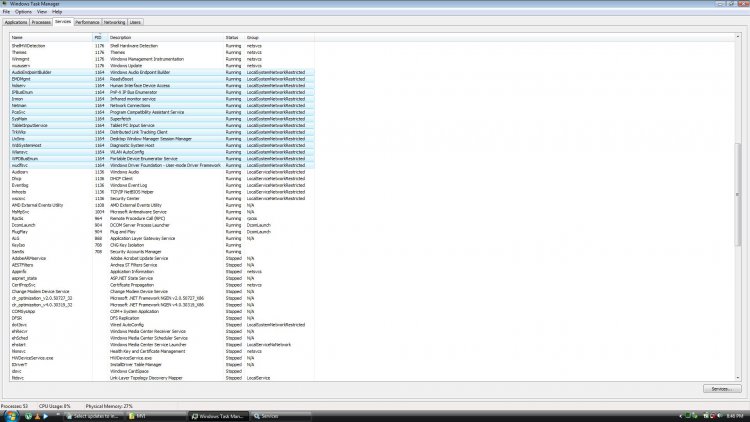Viewport: 750px width, 422px height.
Task: Click the Windows Event Log description
Action: click(129, 185)
